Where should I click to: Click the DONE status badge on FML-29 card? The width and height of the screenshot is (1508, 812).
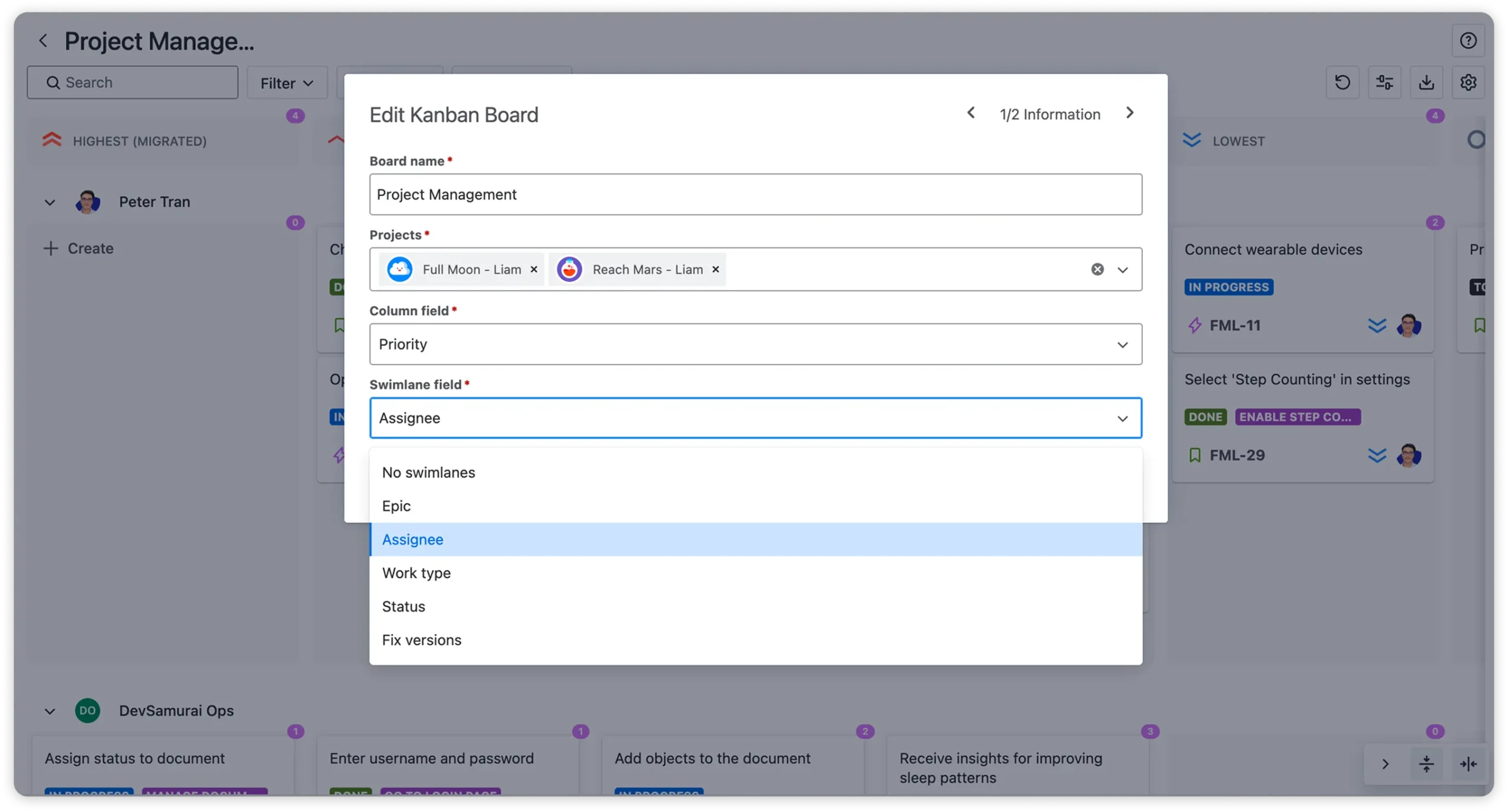1205,417
